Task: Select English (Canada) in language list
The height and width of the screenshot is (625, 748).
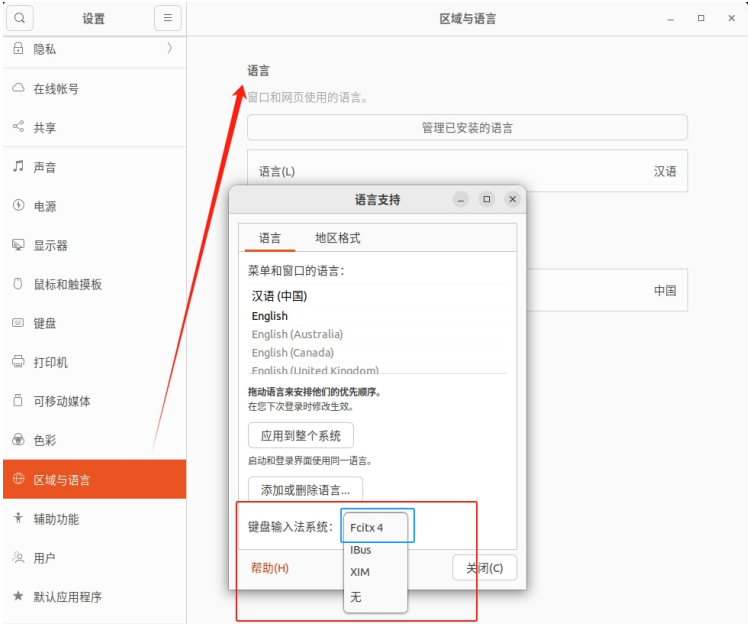Action: pos(377,353)
